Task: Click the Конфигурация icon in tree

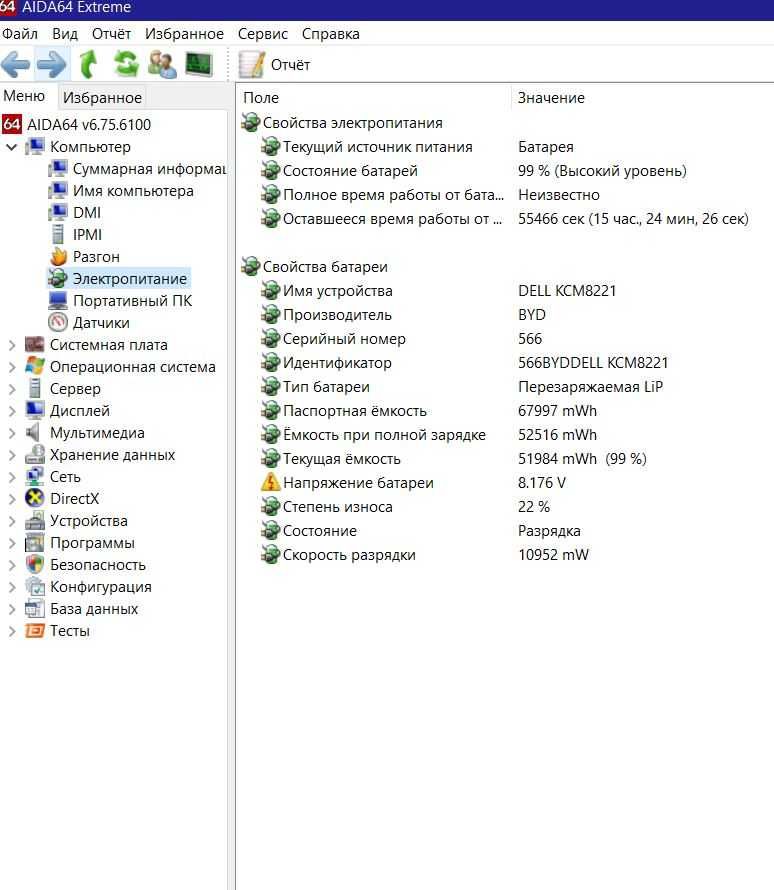Action: 35,586
